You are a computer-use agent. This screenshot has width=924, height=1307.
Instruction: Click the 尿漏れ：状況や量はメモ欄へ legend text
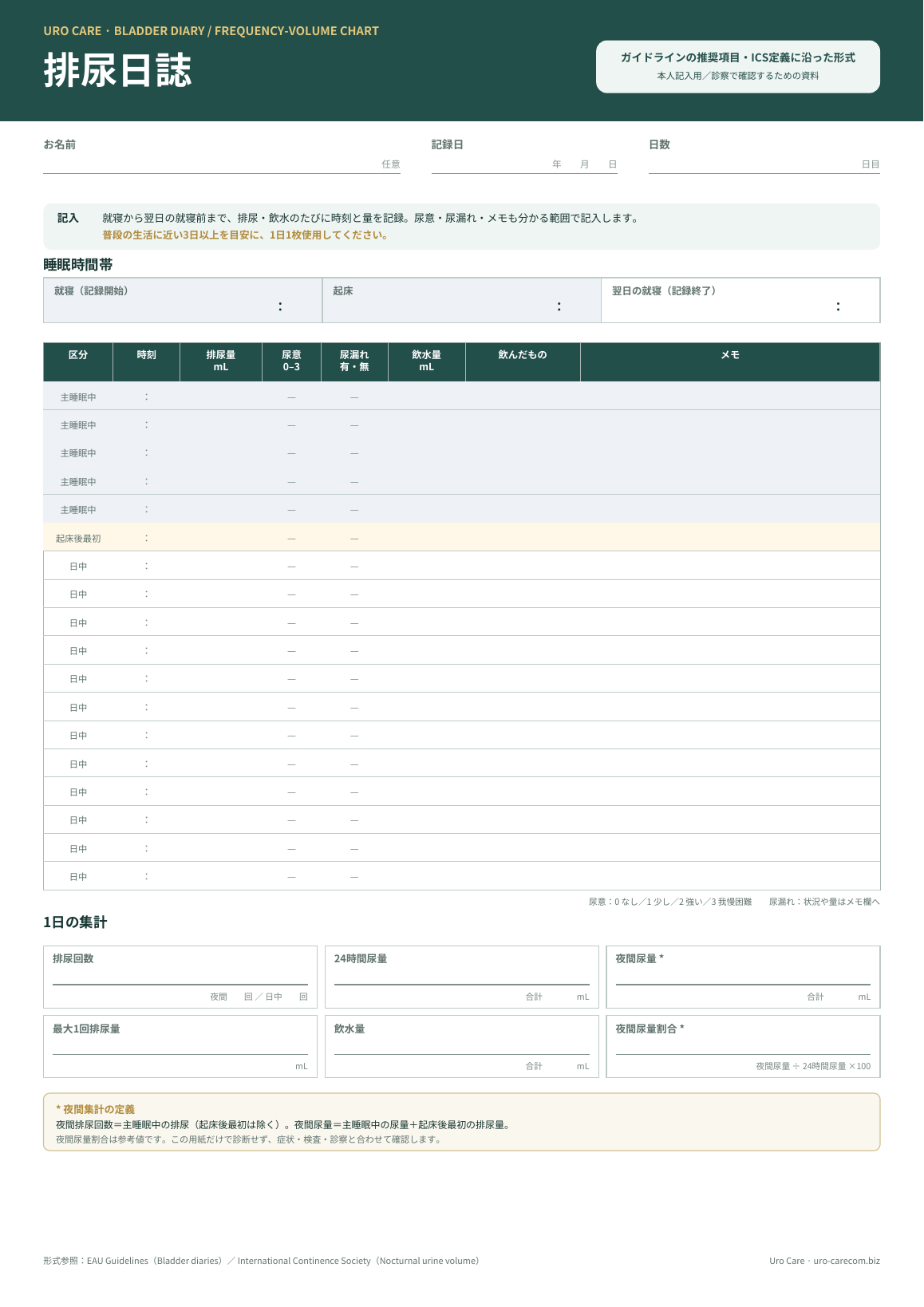tap(824, 902)
